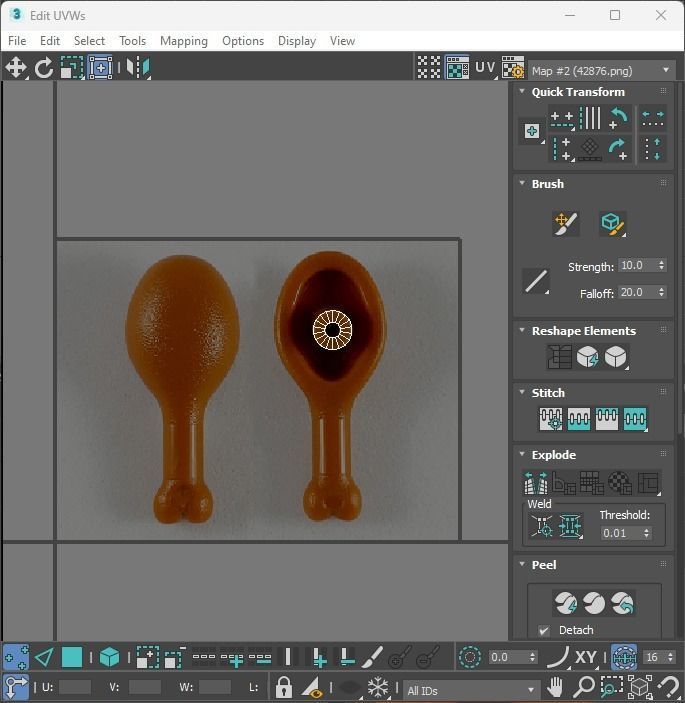
Task: Adjust the soft selection falloff spinner
Action: 533,657
